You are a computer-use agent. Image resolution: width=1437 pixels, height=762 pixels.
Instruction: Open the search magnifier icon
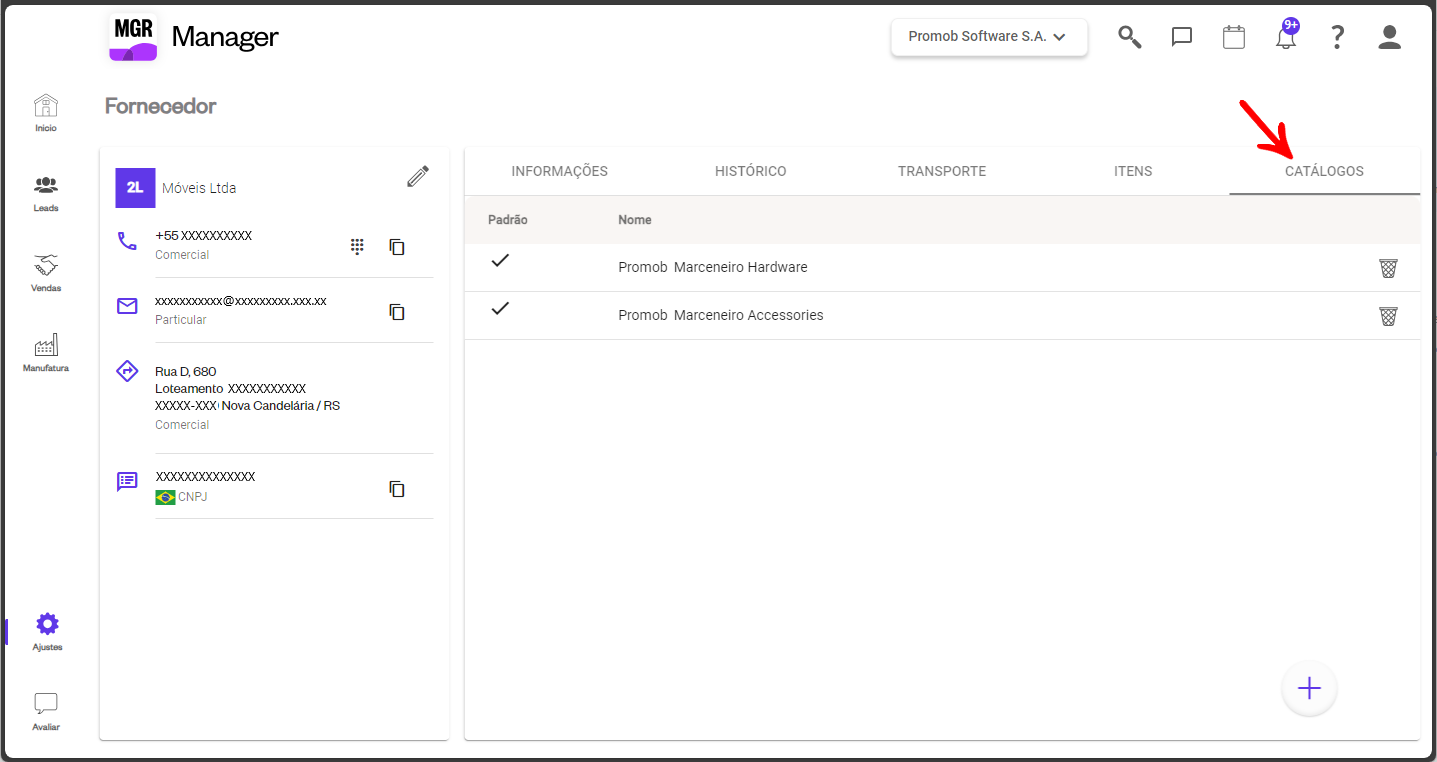click(x=1130, y=38)
